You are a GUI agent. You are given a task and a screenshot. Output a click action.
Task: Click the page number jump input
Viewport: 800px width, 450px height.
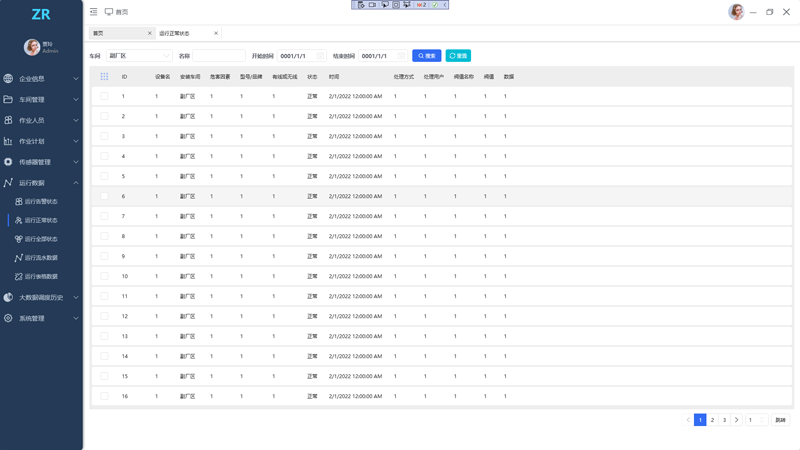point(756,420)
